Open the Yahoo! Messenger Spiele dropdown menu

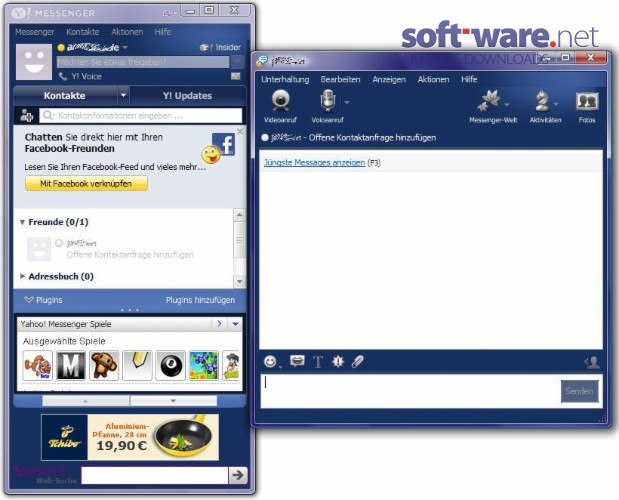point(235,324)
